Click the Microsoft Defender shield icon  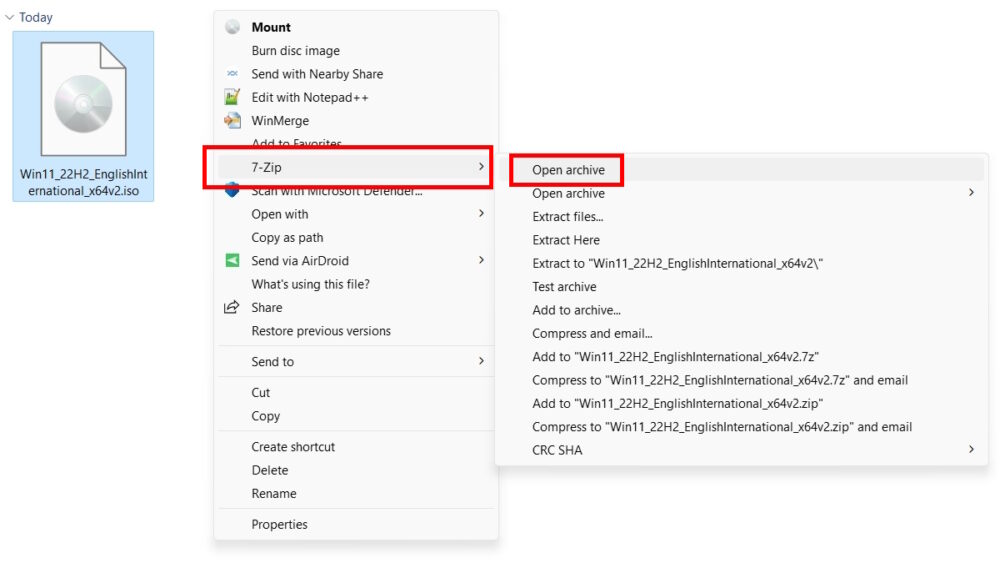(x=233, y=190)
